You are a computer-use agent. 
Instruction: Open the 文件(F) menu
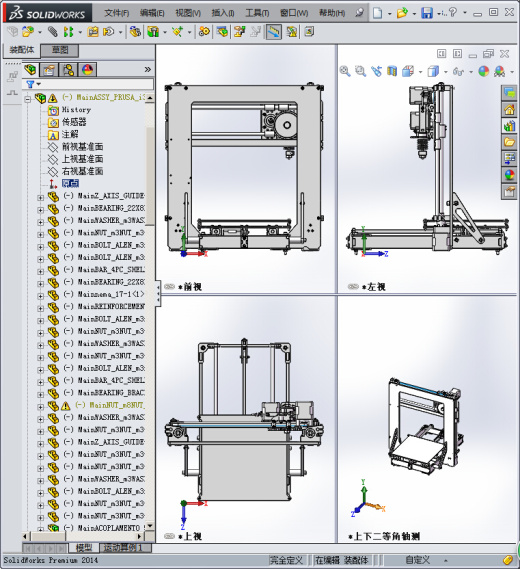117,13
